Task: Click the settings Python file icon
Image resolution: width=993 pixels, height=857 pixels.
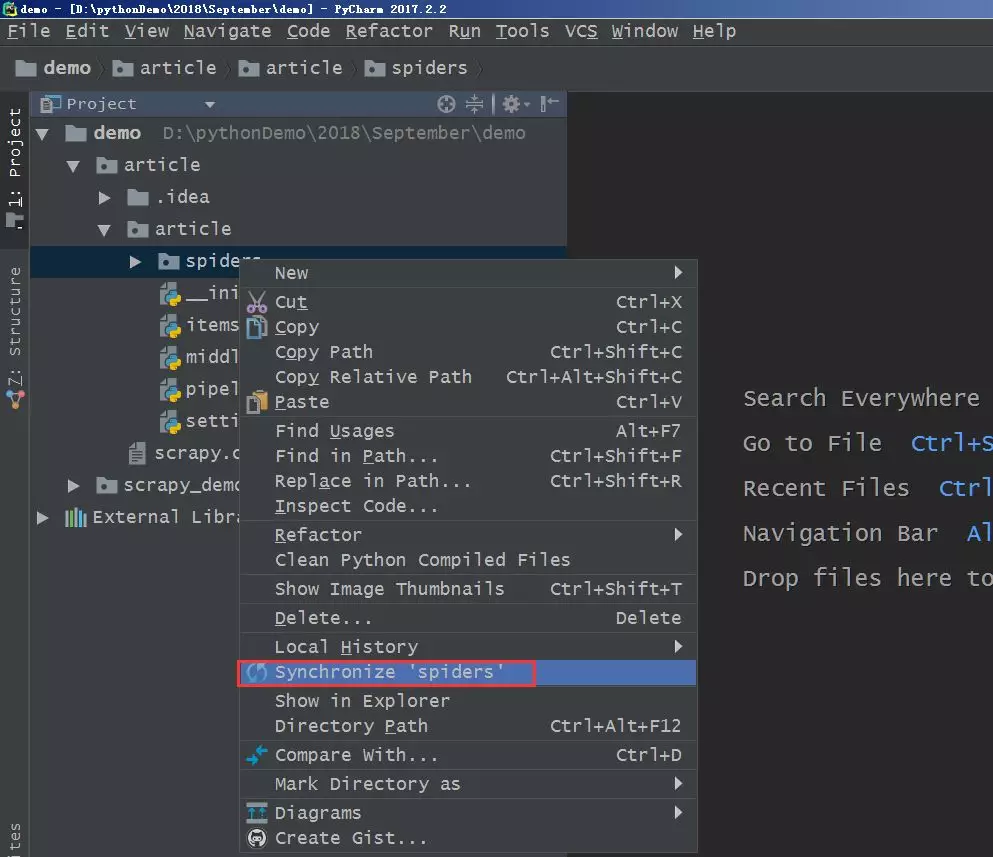Action: [170, 422]
